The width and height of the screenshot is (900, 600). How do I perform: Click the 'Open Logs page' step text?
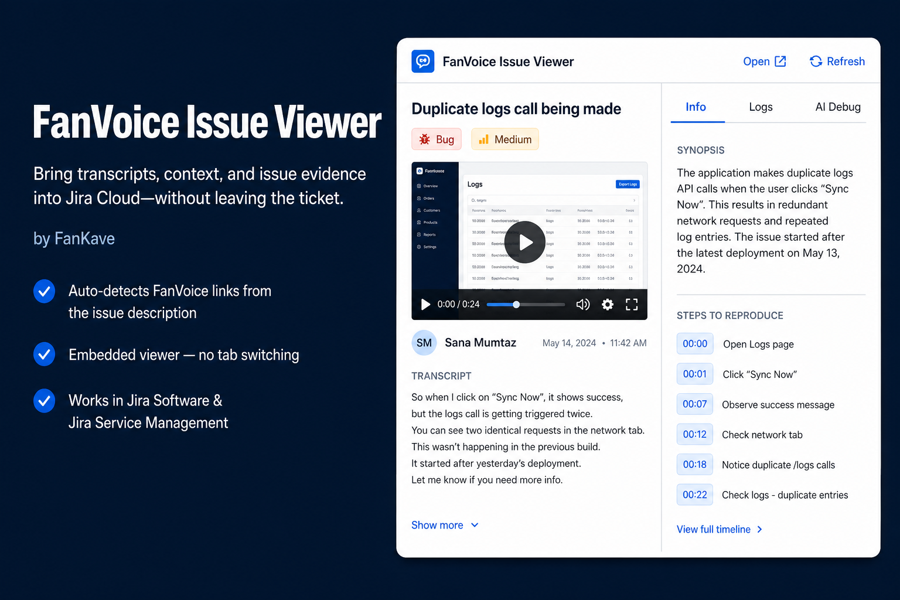coord(758,344)
